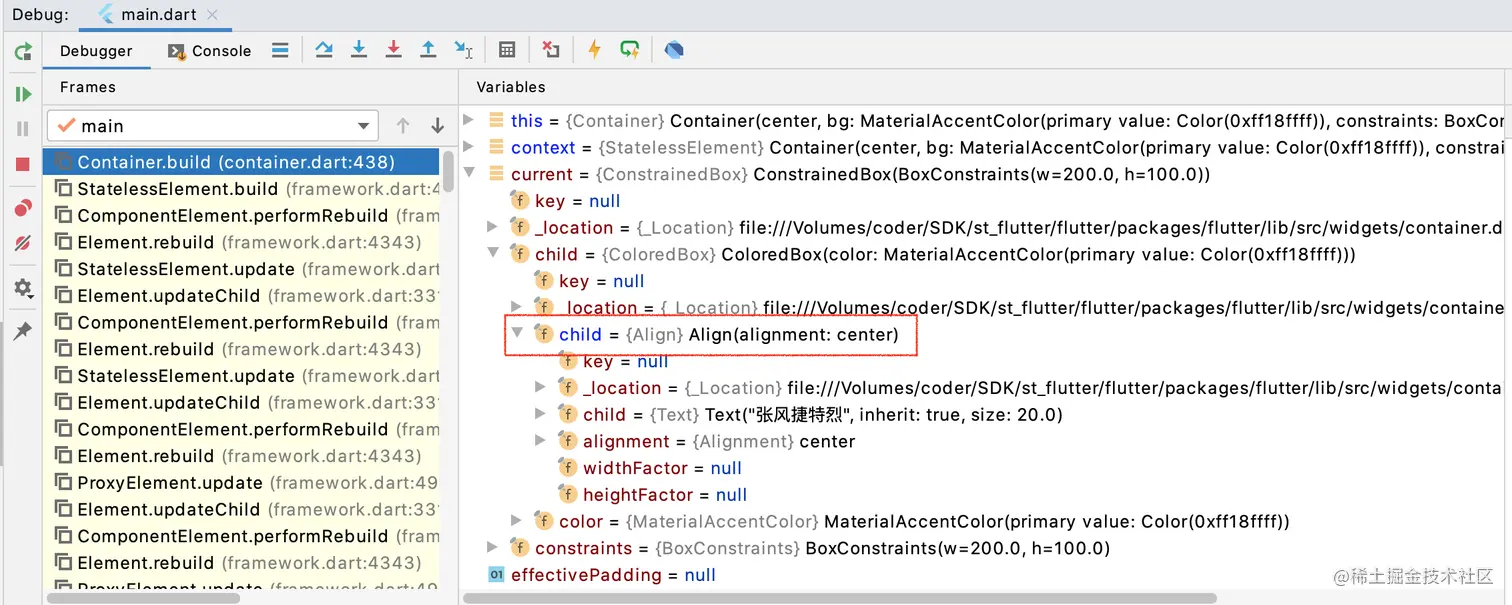Collapse the child ColoredBox node
This screenshot has height=605, width=1512.
[493, 254]
